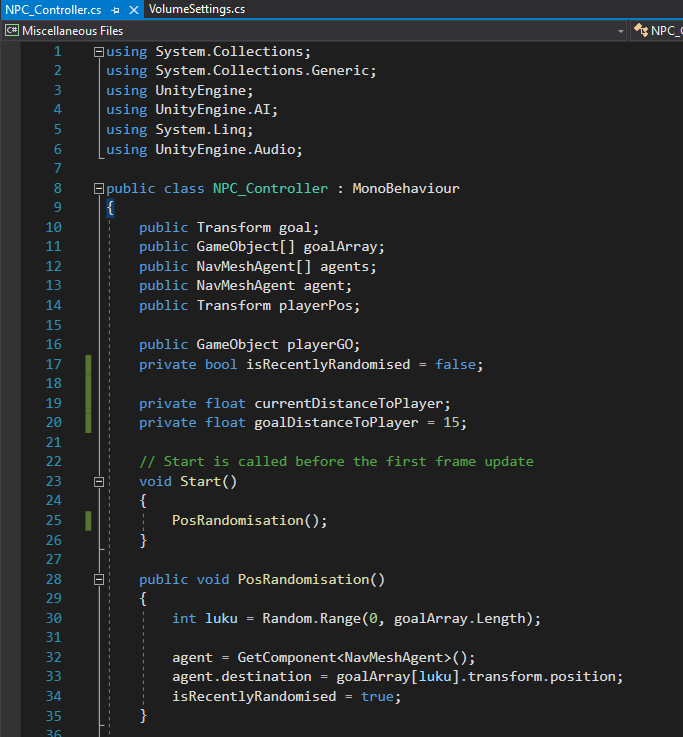Image resolution: width=683 pixels, height=737 pixels.
Task: Switch to the VolumeSettings.cs tab
Action: (197, 9)
